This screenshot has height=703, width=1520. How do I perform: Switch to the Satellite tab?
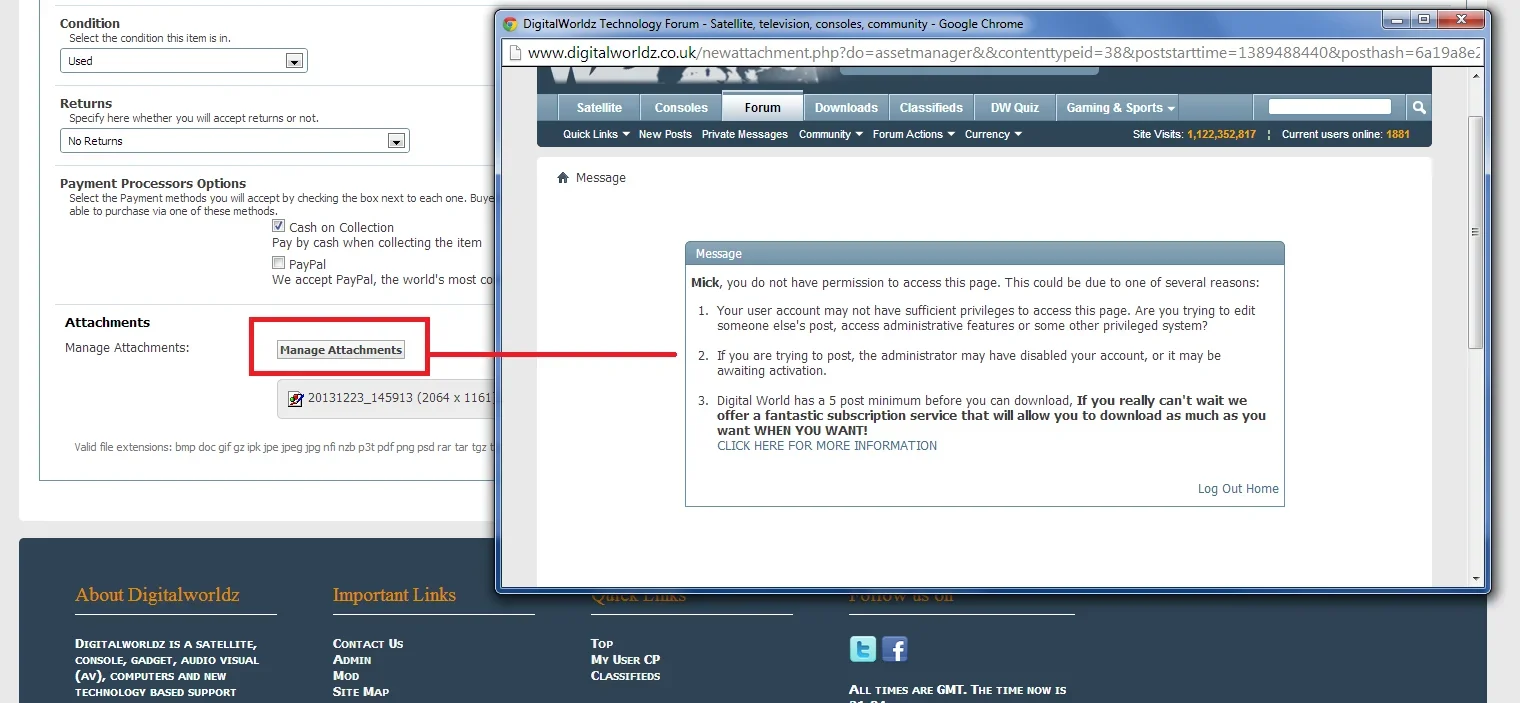pos(599,108)
